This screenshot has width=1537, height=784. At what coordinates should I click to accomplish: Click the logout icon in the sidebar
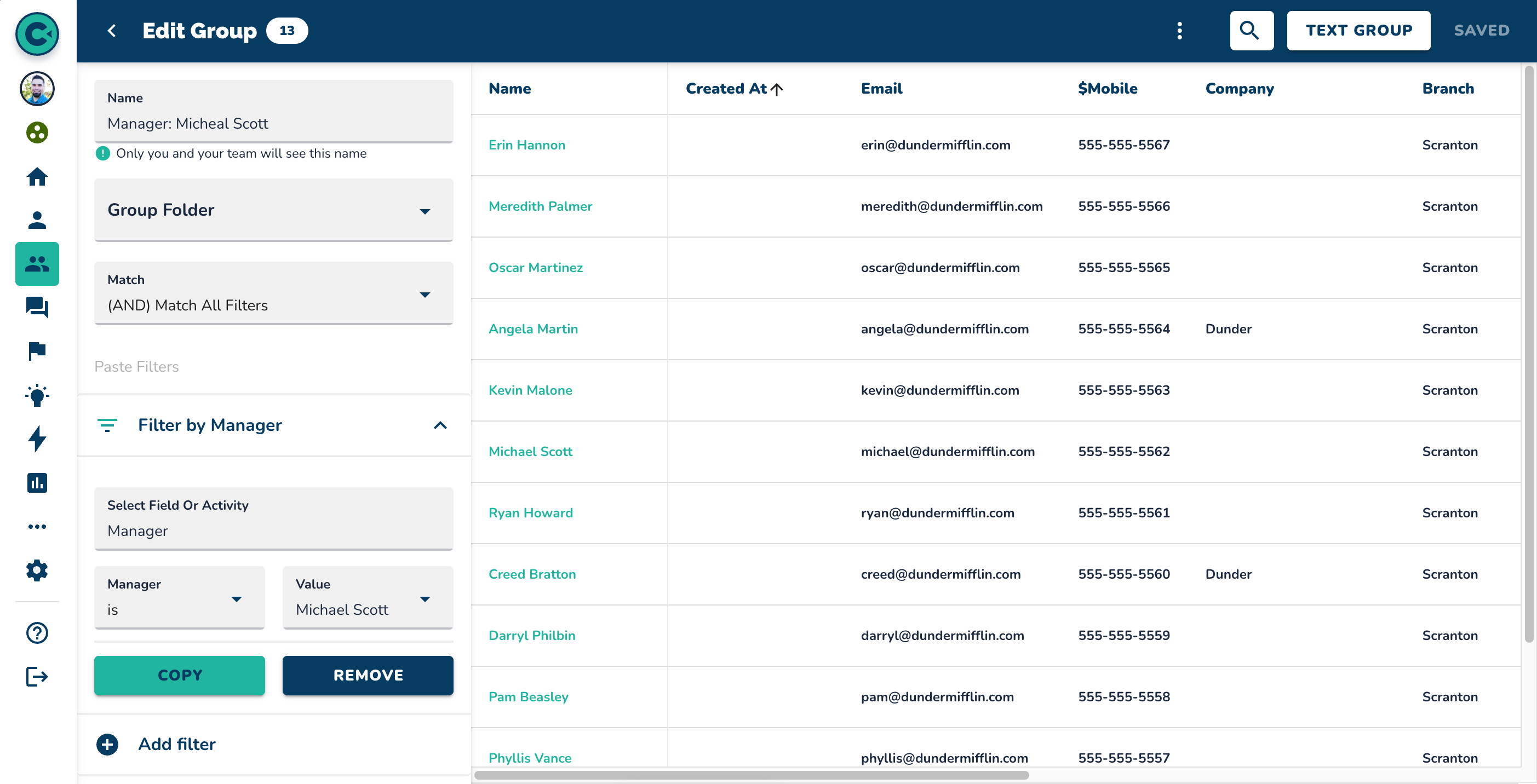pos(37,676)
